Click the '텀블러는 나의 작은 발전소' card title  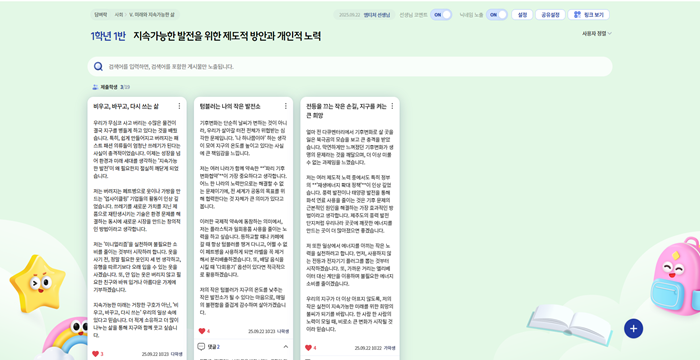pos(230,106)
